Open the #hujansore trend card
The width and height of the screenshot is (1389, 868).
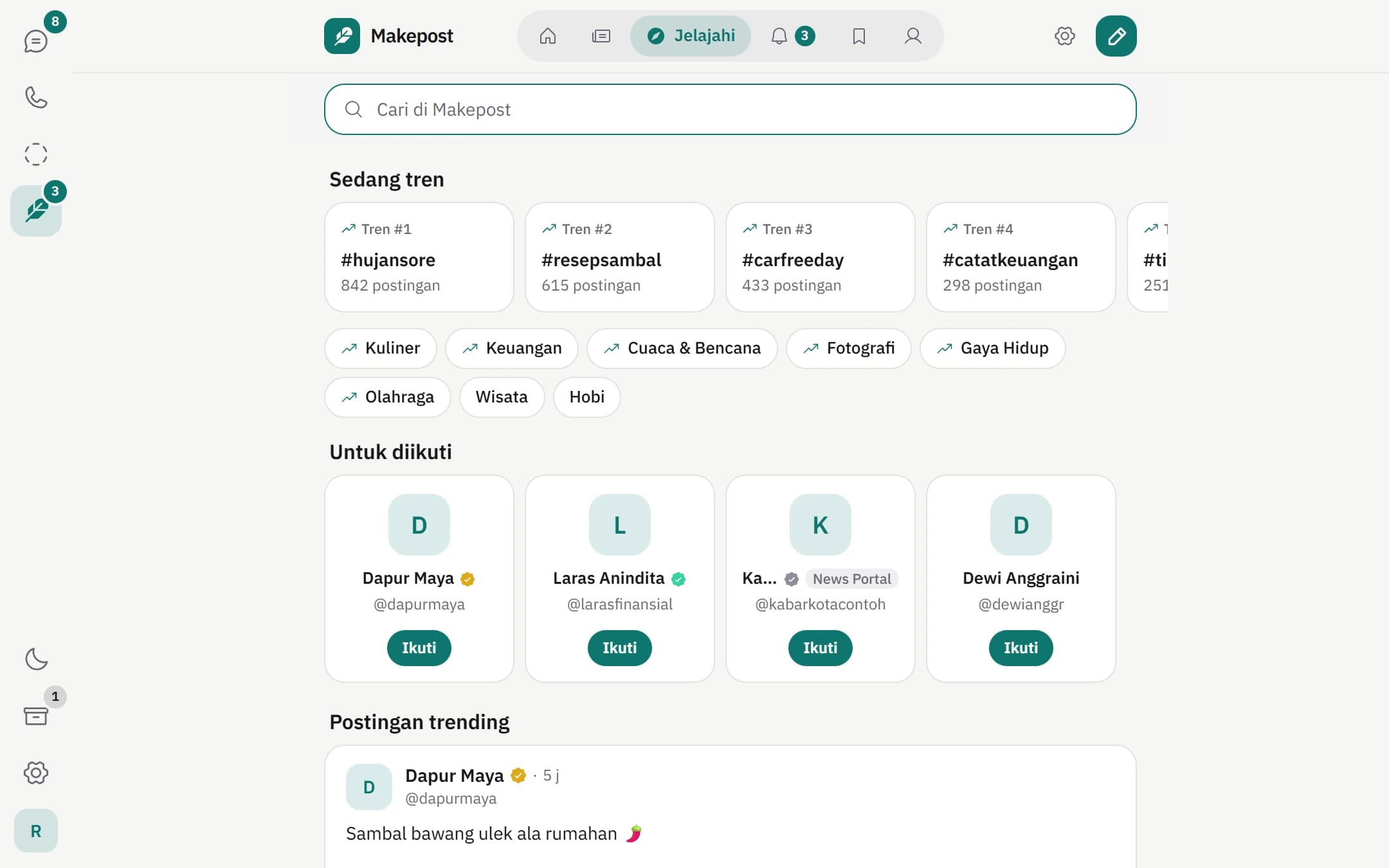tap(419, 257)
